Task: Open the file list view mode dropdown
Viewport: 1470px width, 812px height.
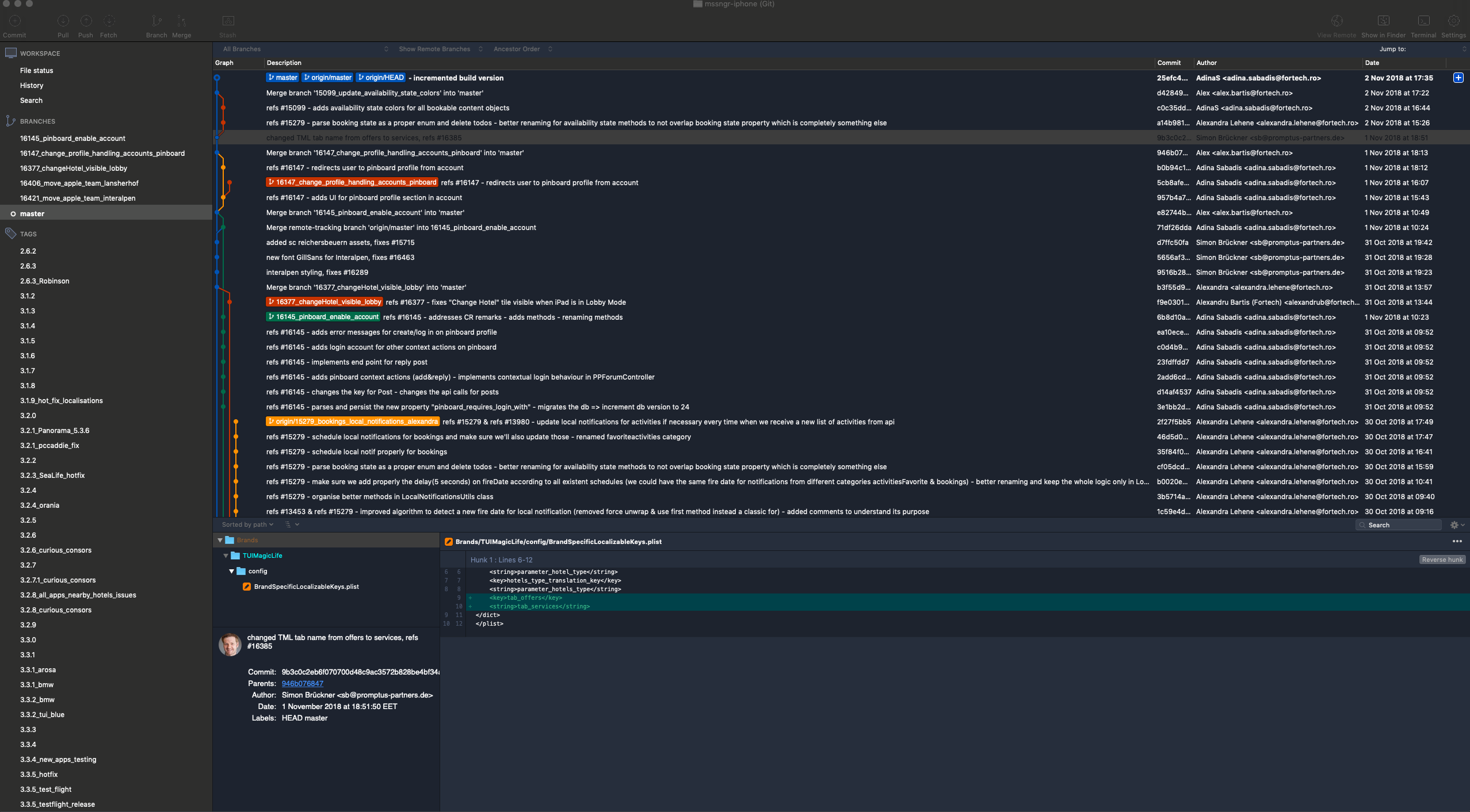Action: tap(292, 524)
